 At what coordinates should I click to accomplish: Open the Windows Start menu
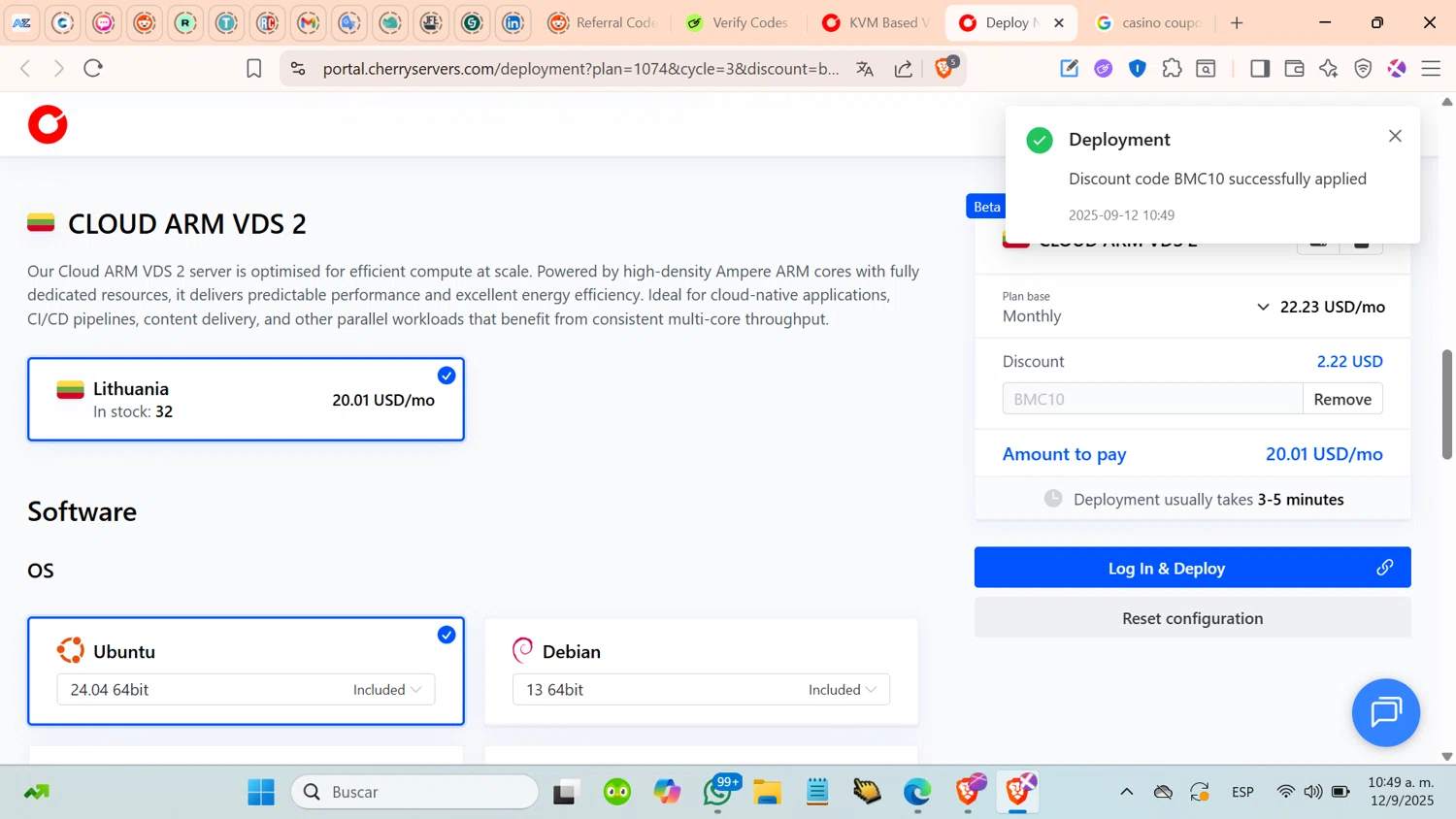click(261, 792)
